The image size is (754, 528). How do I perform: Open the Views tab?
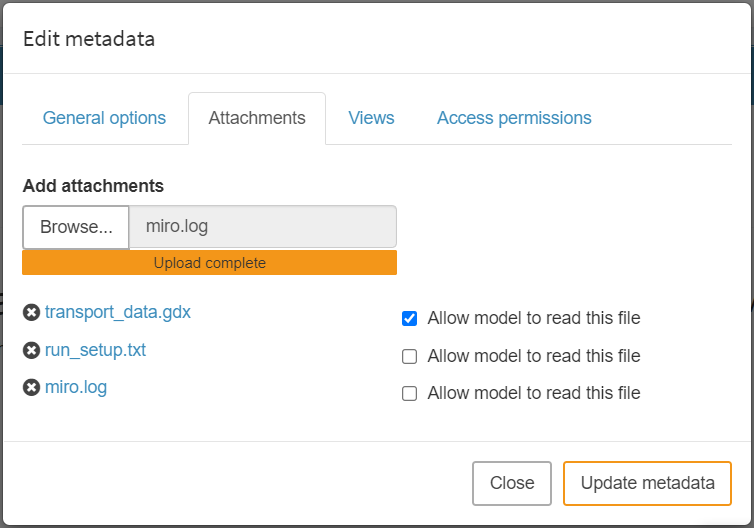pos(371,118)
